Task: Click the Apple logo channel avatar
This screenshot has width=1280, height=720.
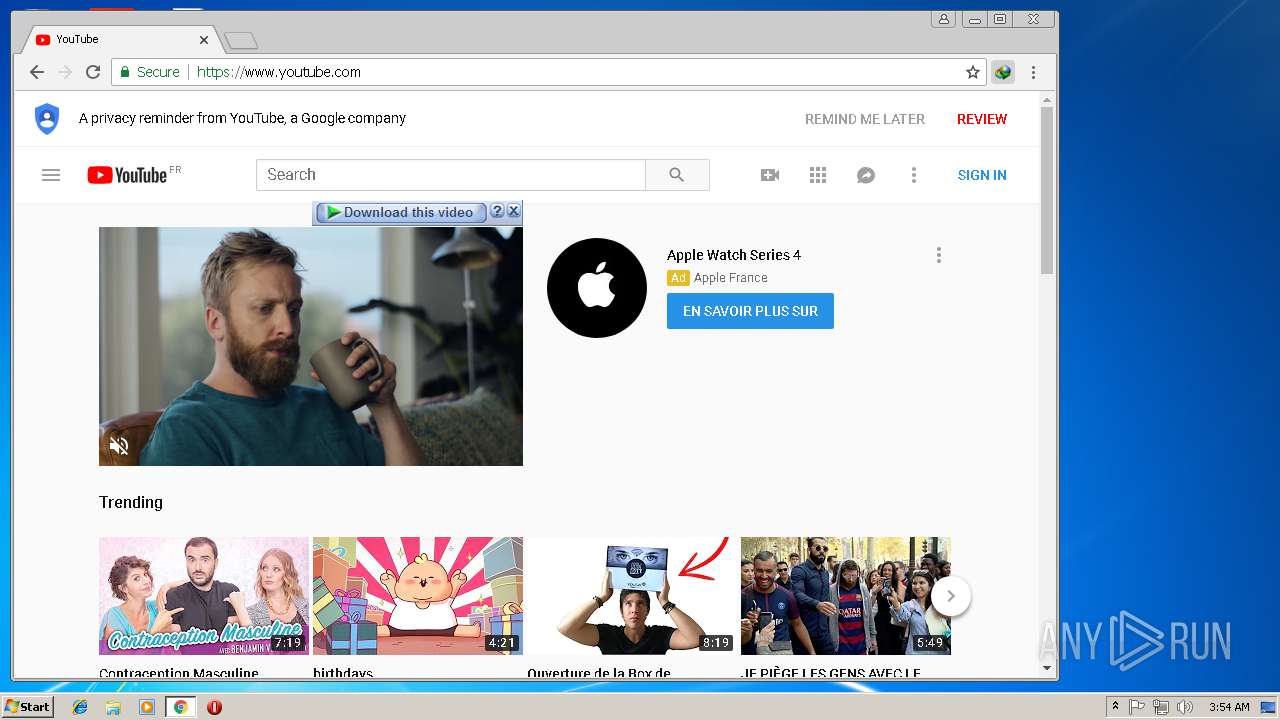Action: 597,288
